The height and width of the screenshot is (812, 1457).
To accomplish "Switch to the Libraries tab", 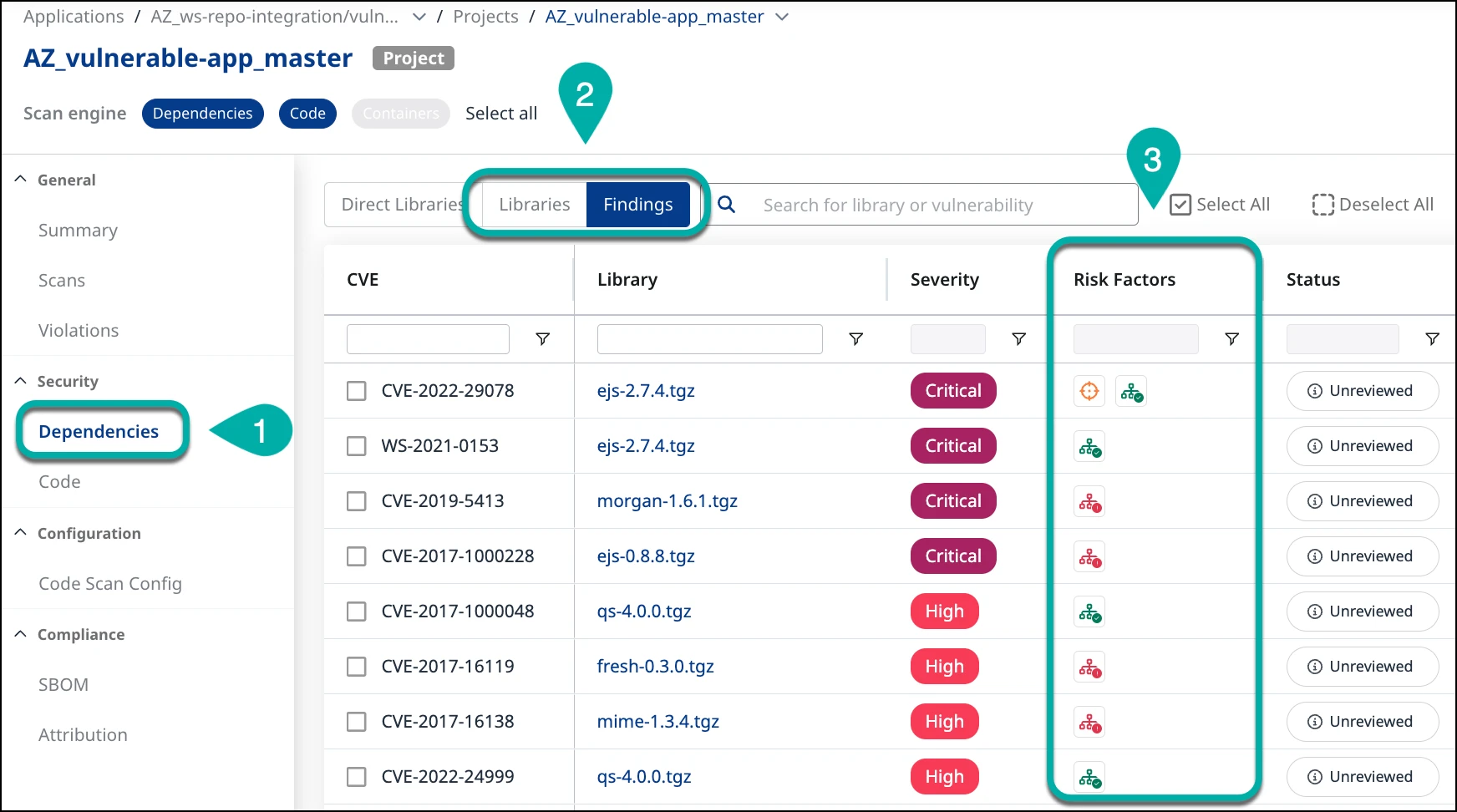I will click(534, 204).
